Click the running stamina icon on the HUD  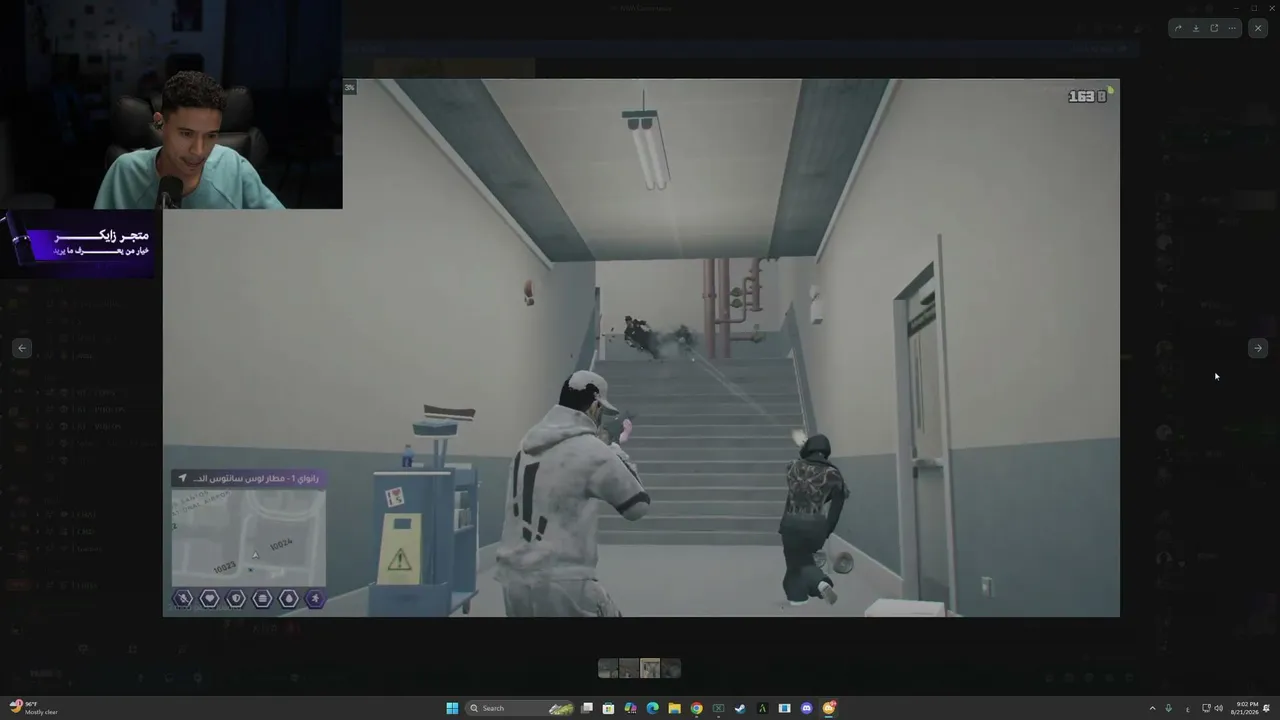coord(315,598)
